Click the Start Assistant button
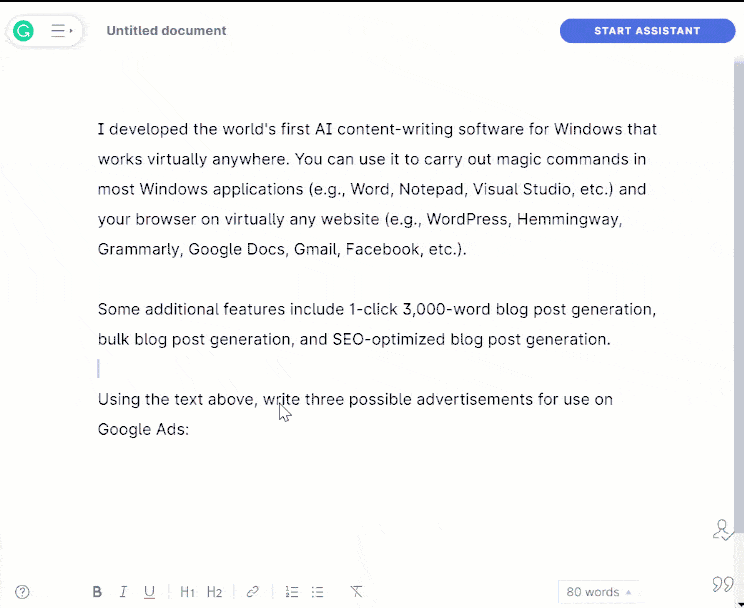 [647, 31]
